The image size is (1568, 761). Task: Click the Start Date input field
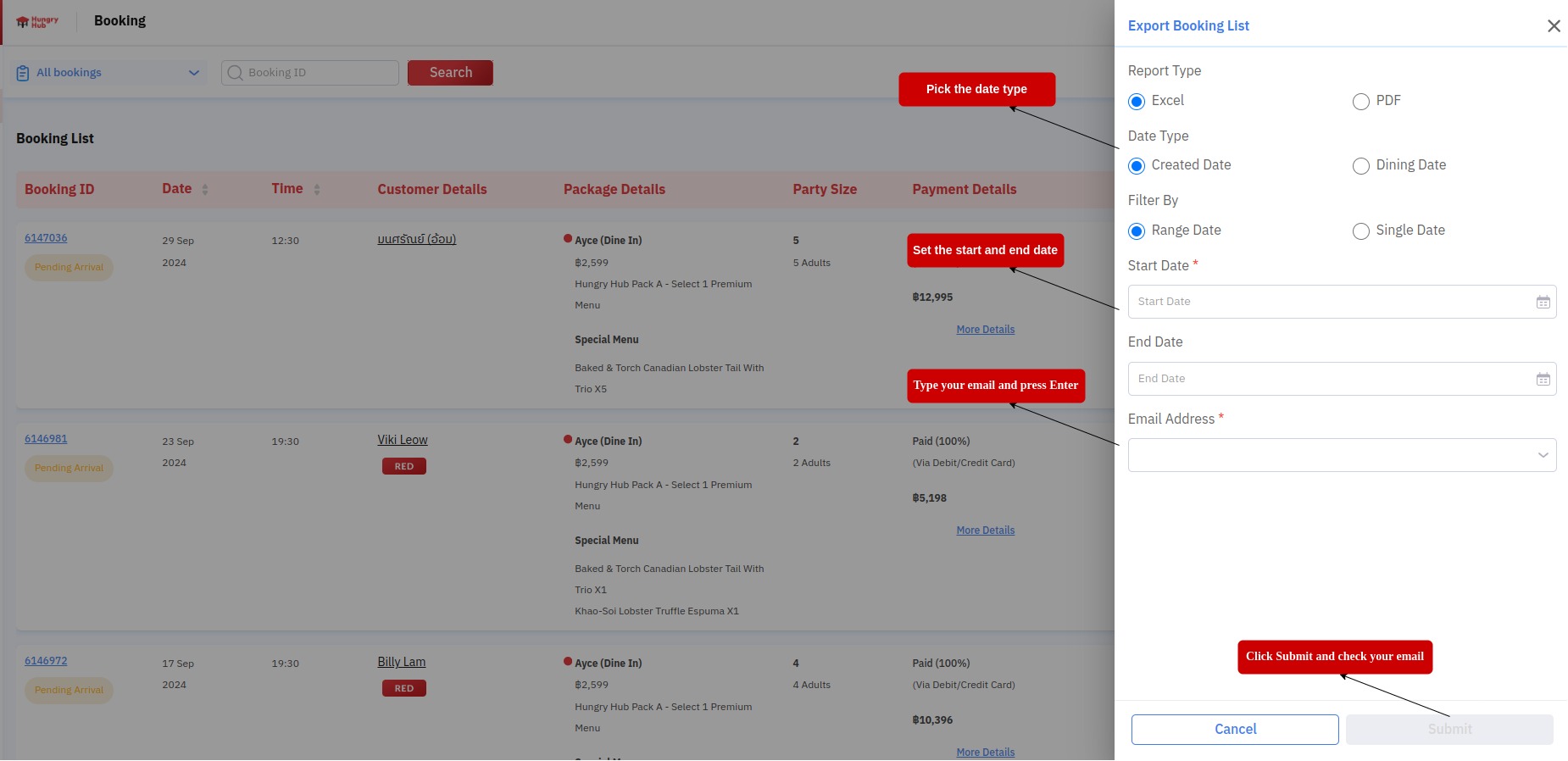click(1331, 302)
